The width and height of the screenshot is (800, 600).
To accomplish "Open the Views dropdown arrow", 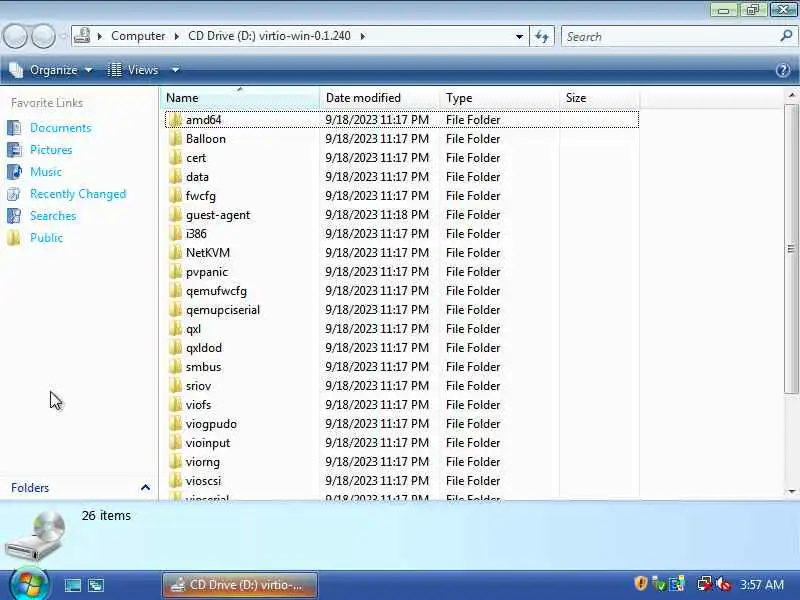I will pos(175,70).
